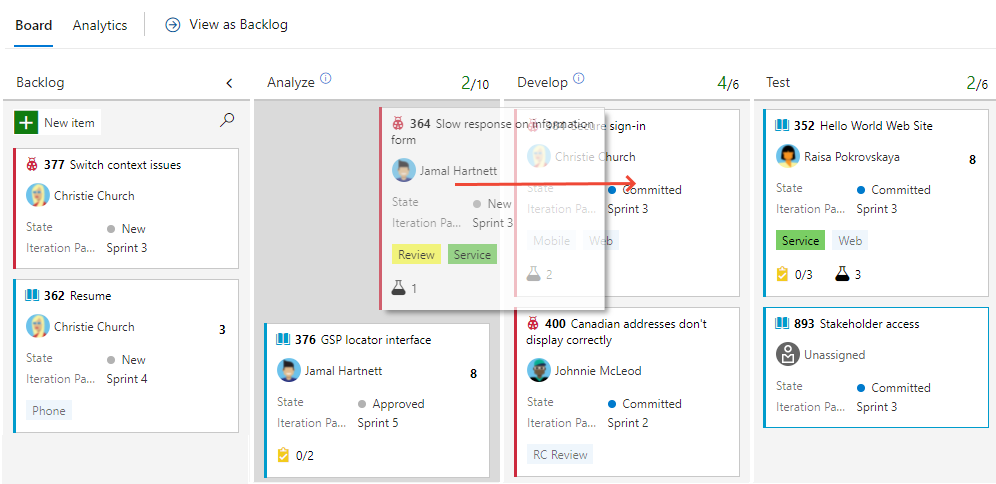Click the green New item plus icon
Viewport: 996px width, 484px height.
click(25, 123)
